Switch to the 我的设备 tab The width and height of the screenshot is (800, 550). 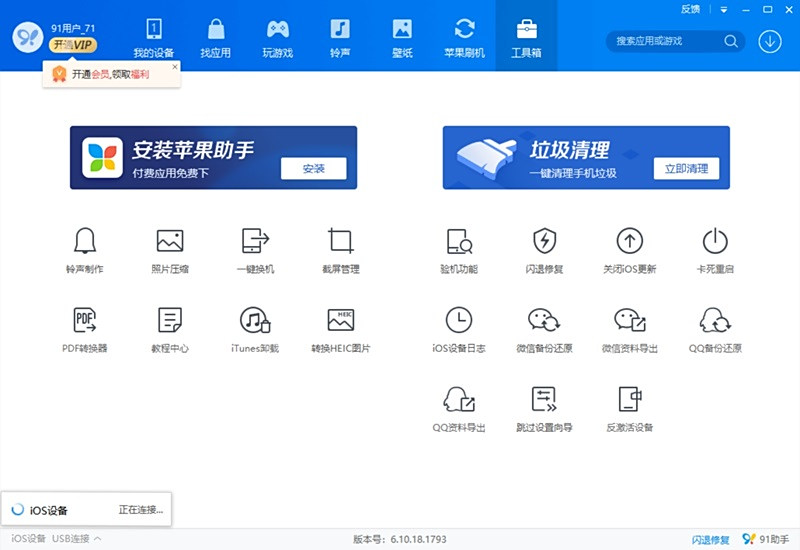(154, 37)
